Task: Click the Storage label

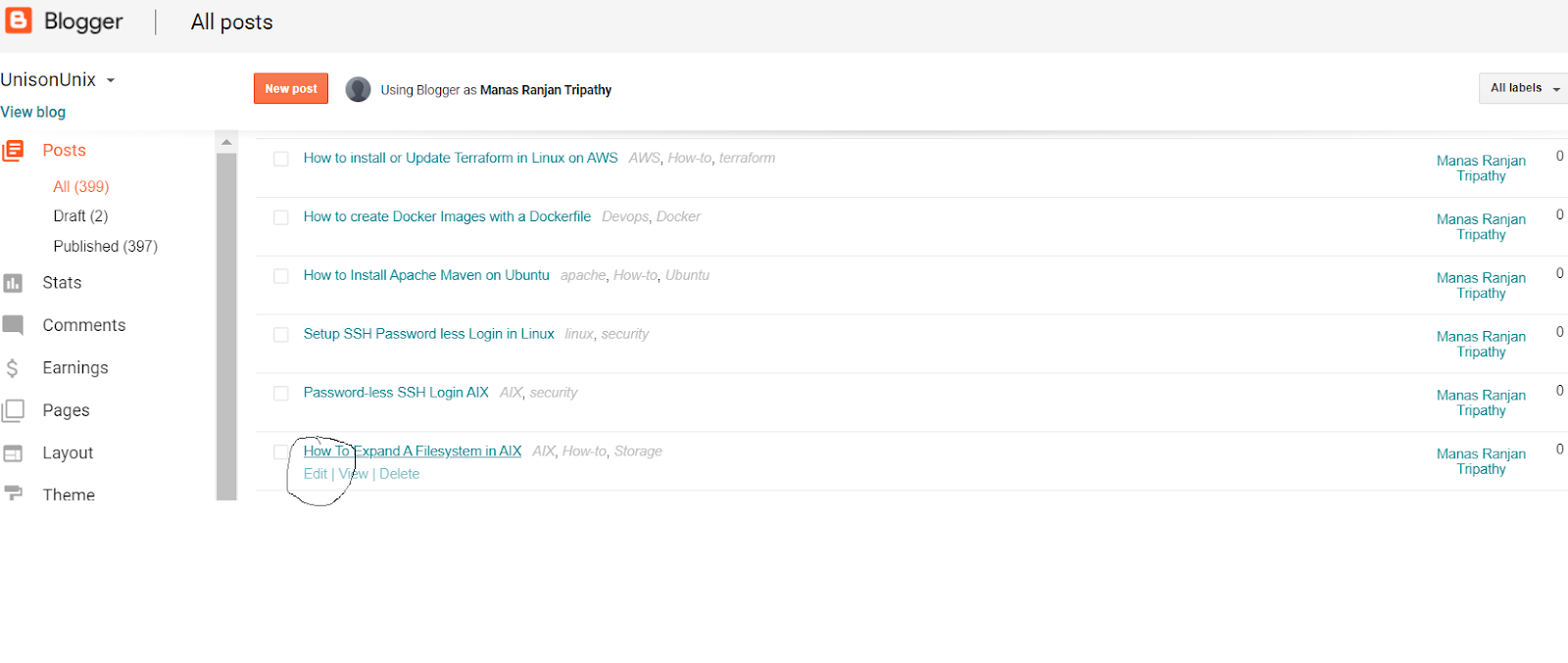Action: coord(638,451)
